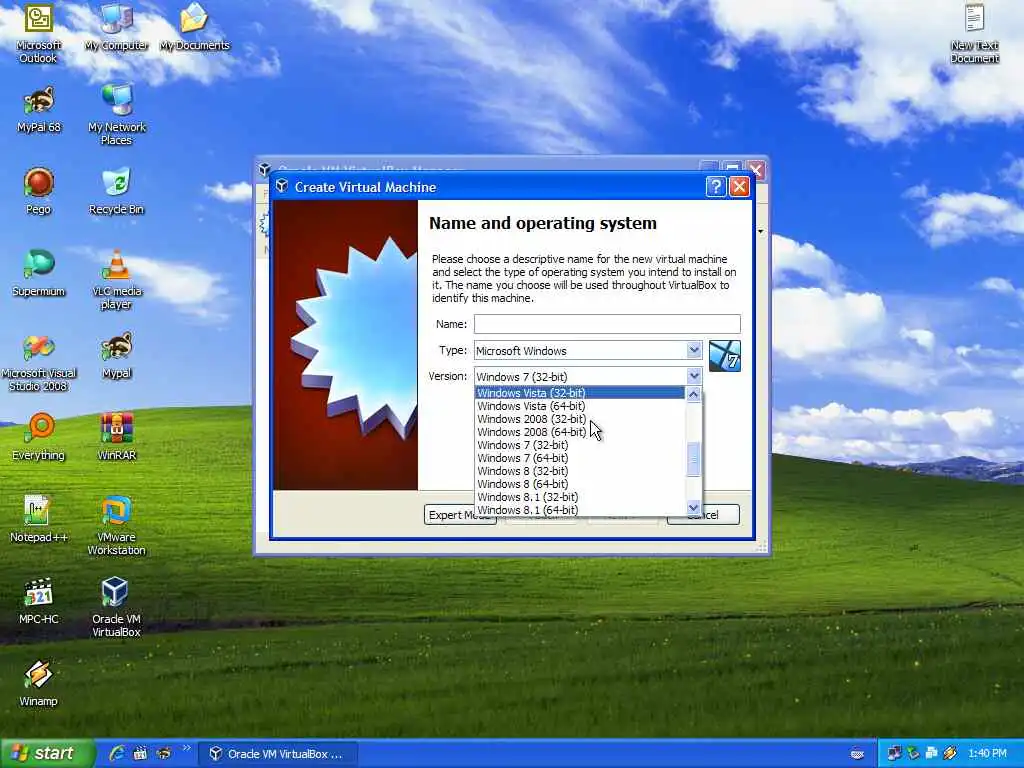Choose Windows Vista (64-bit) in list
The height and width of the screenshot is (768, 1024).
(x=579, y=406)
